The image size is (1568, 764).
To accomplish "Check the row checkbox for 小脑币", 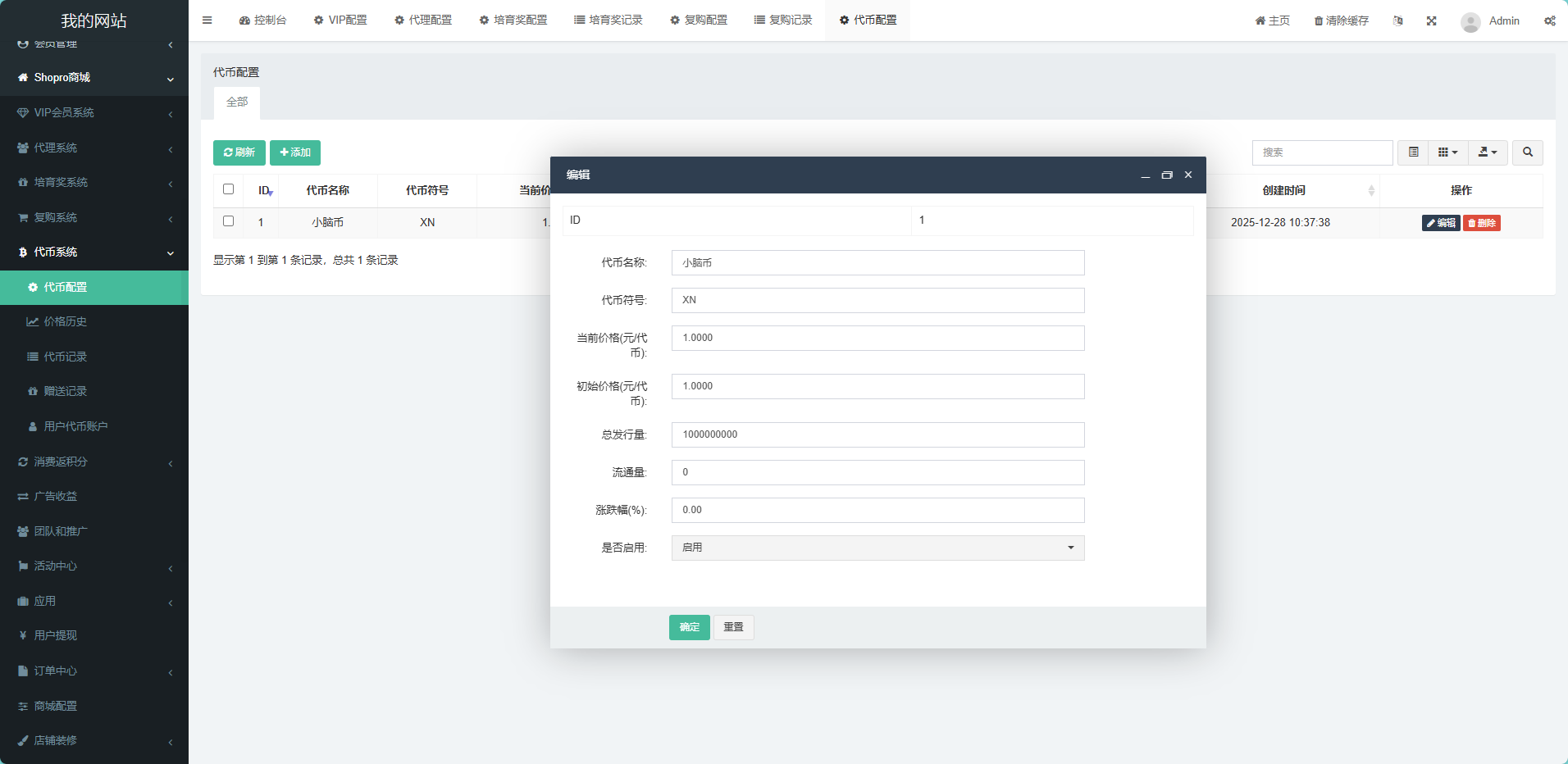I will [228, 221].
